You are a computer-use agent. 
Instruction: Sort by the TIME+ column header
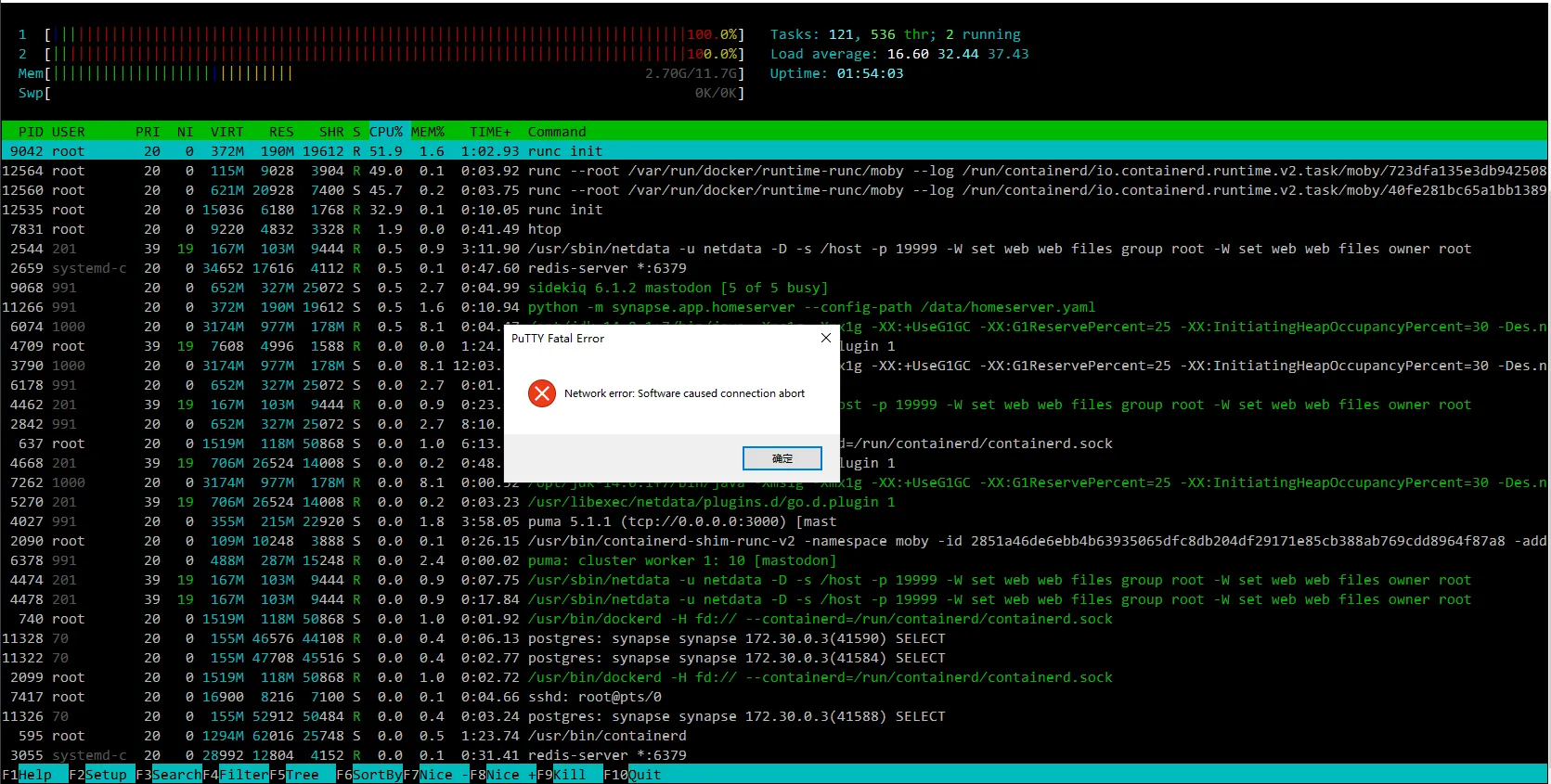[x=490, y=132]
